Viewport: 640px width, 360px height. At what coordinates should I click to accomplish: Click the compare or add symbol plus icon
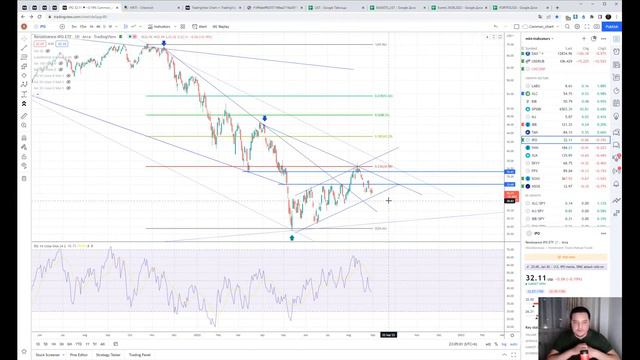[x=62, y=27]
